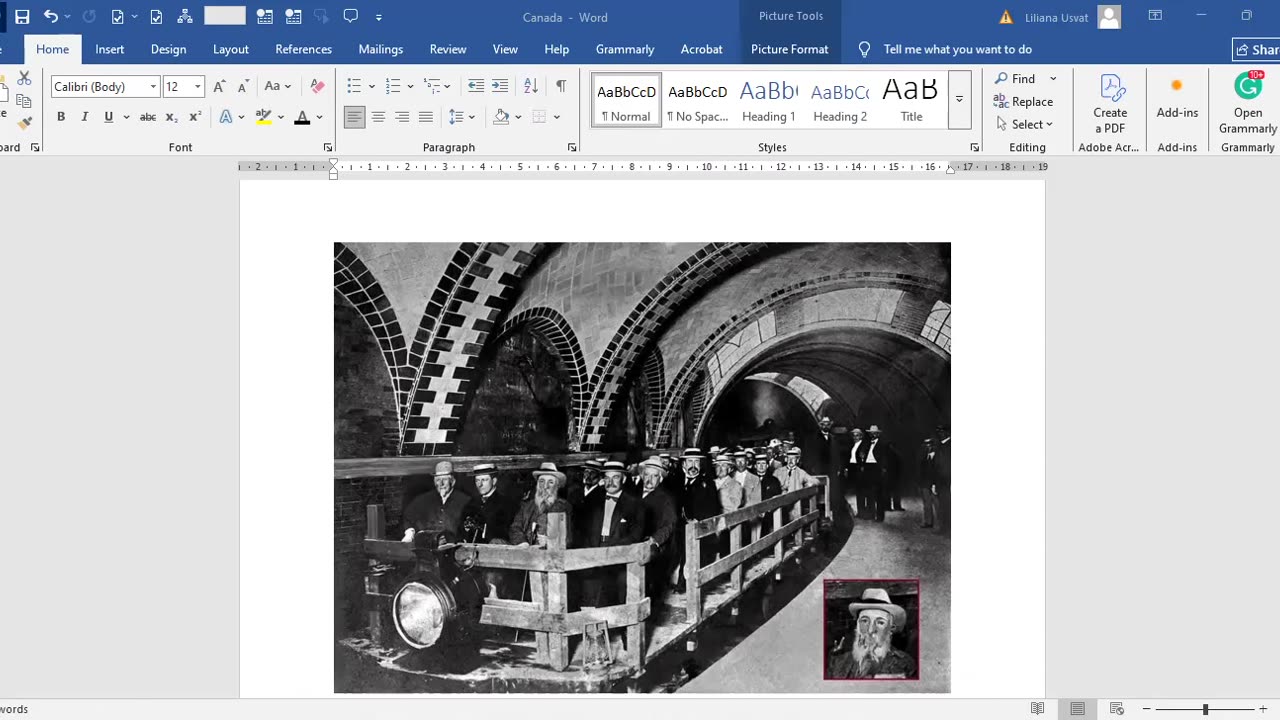The image size is (1280, 720).
Task: Toggle Strikethrough formatting
Action: 147,117
